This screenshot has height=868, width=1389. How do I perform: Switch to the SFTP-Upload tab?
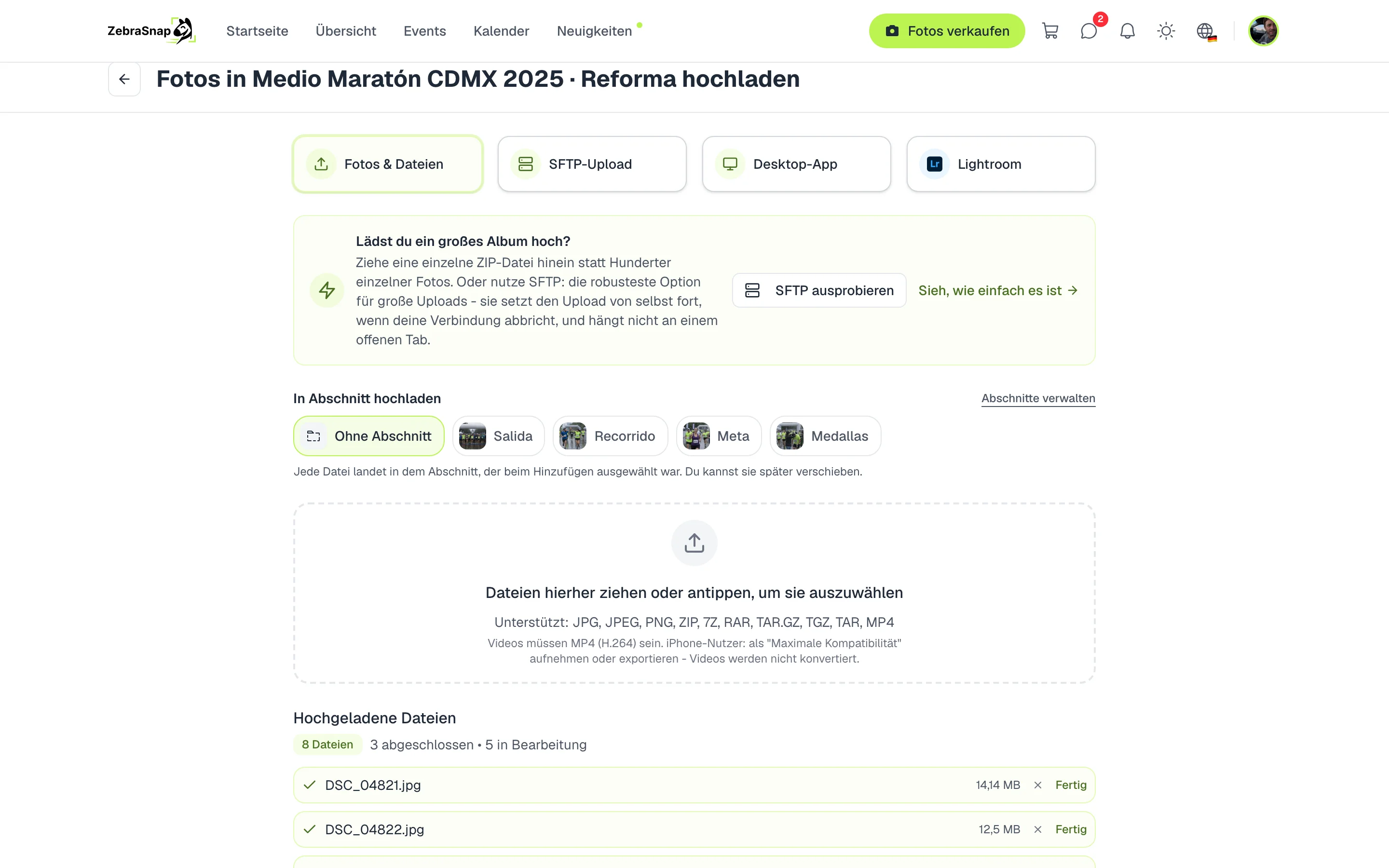(x=592, y=164)
